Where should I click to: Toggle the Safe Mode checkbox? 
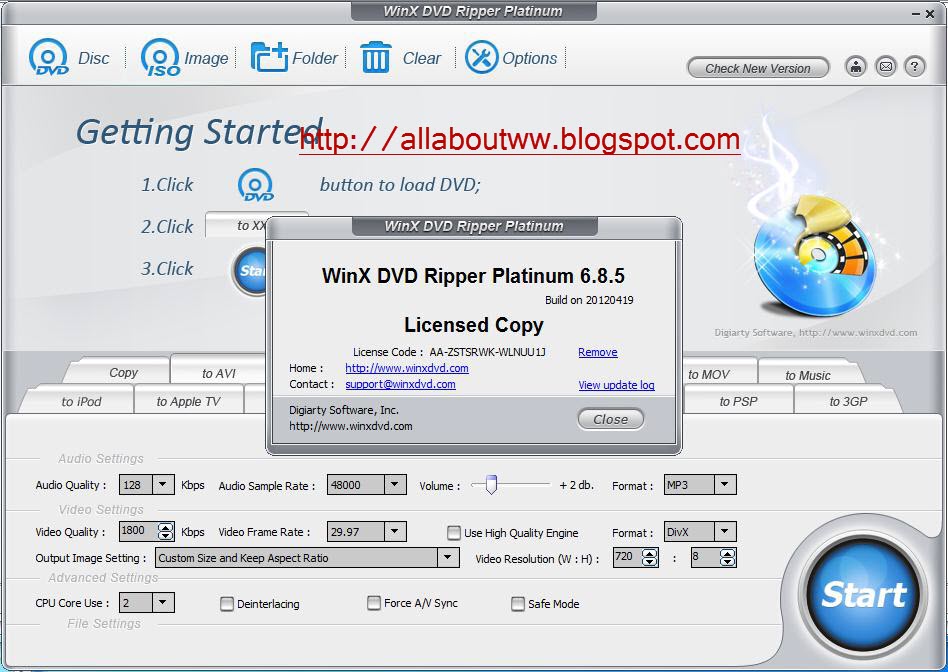pyautogui.click(x=518, y=604)
